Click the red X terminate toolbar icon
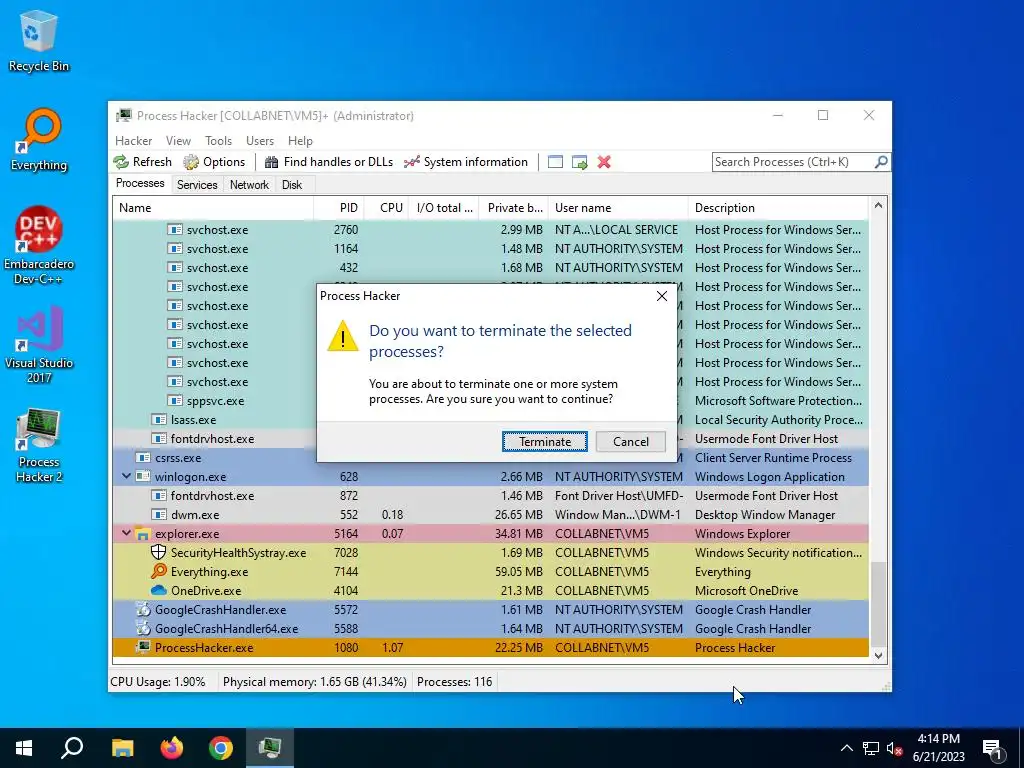 pyautogui.click(x=604, y=162)
